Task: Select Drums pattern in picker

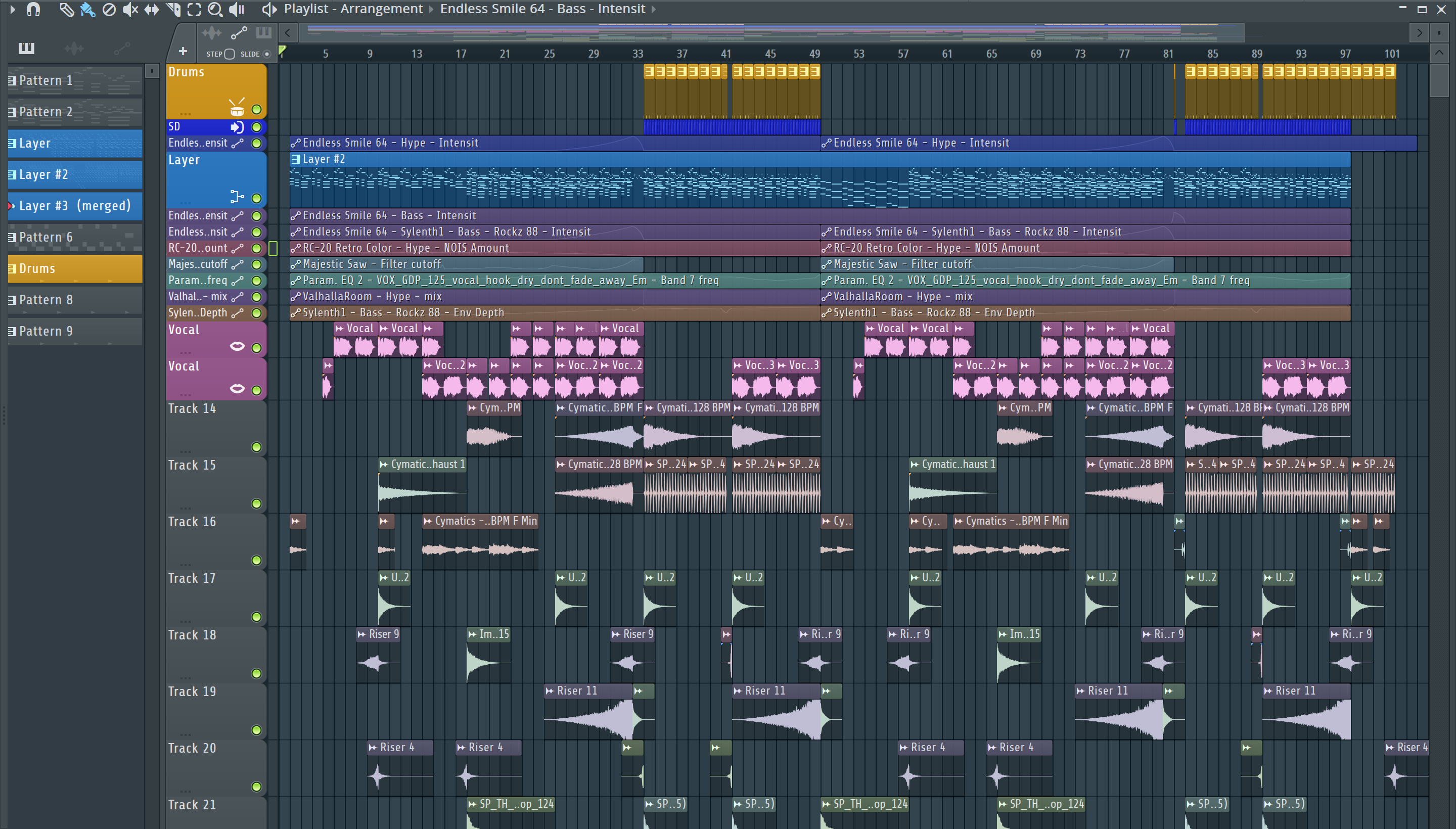Action: (x=75, y=268)
